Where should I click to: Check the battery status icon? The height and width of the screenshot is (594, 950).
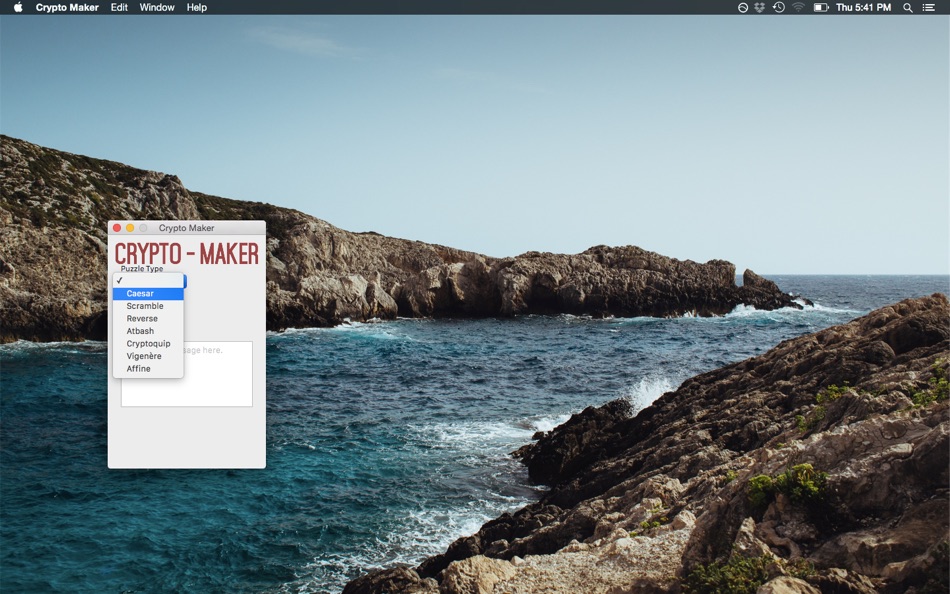(820, 7)
